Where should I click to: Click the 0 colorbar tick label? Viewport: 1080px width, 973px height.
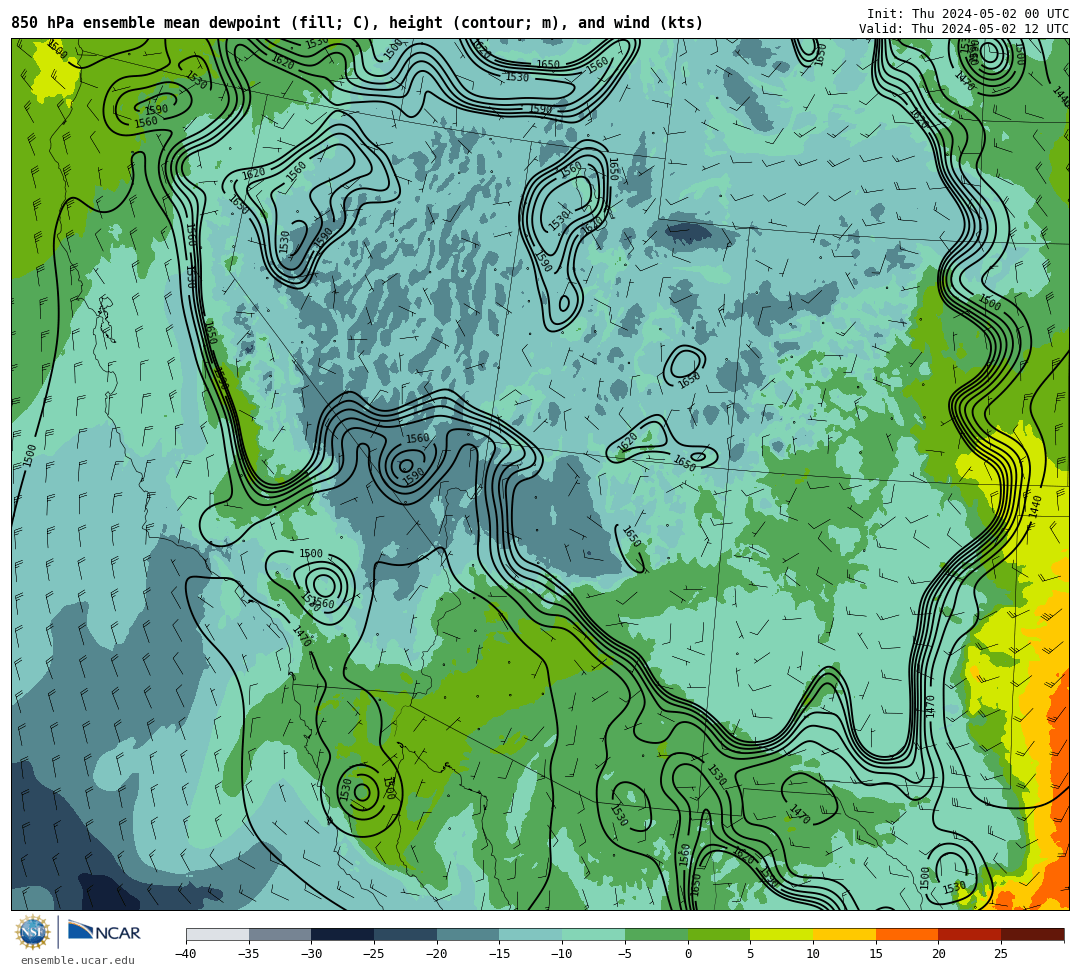[x=688, y=954]
